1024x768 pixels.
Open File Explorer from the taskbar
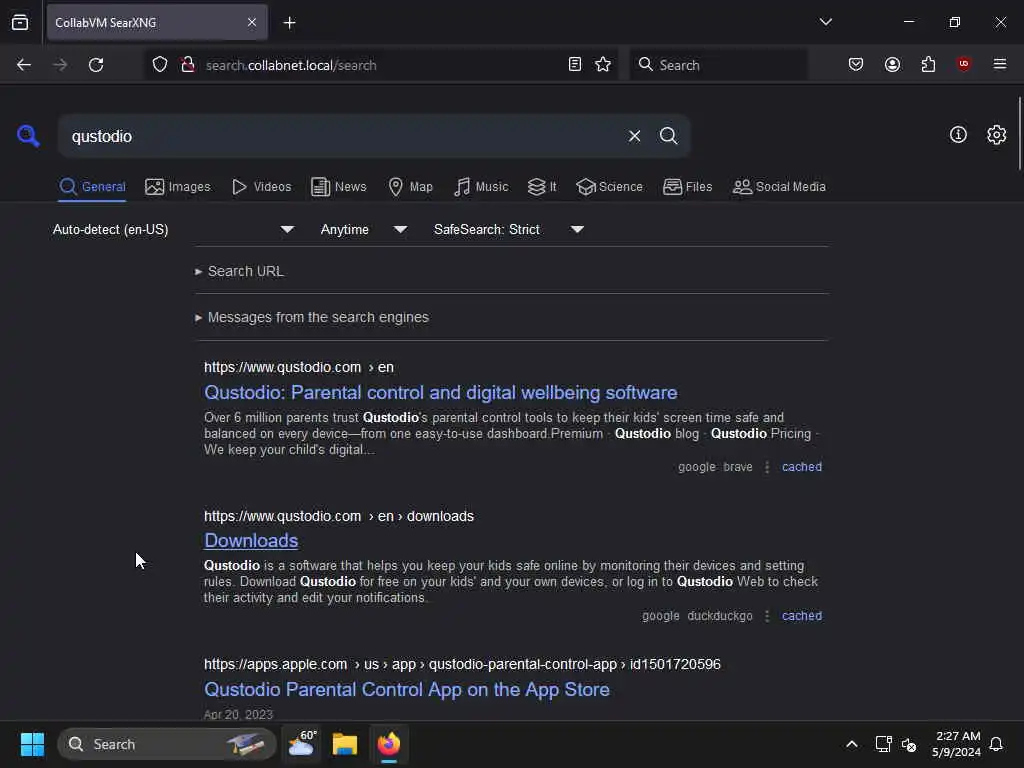point(345,744)
